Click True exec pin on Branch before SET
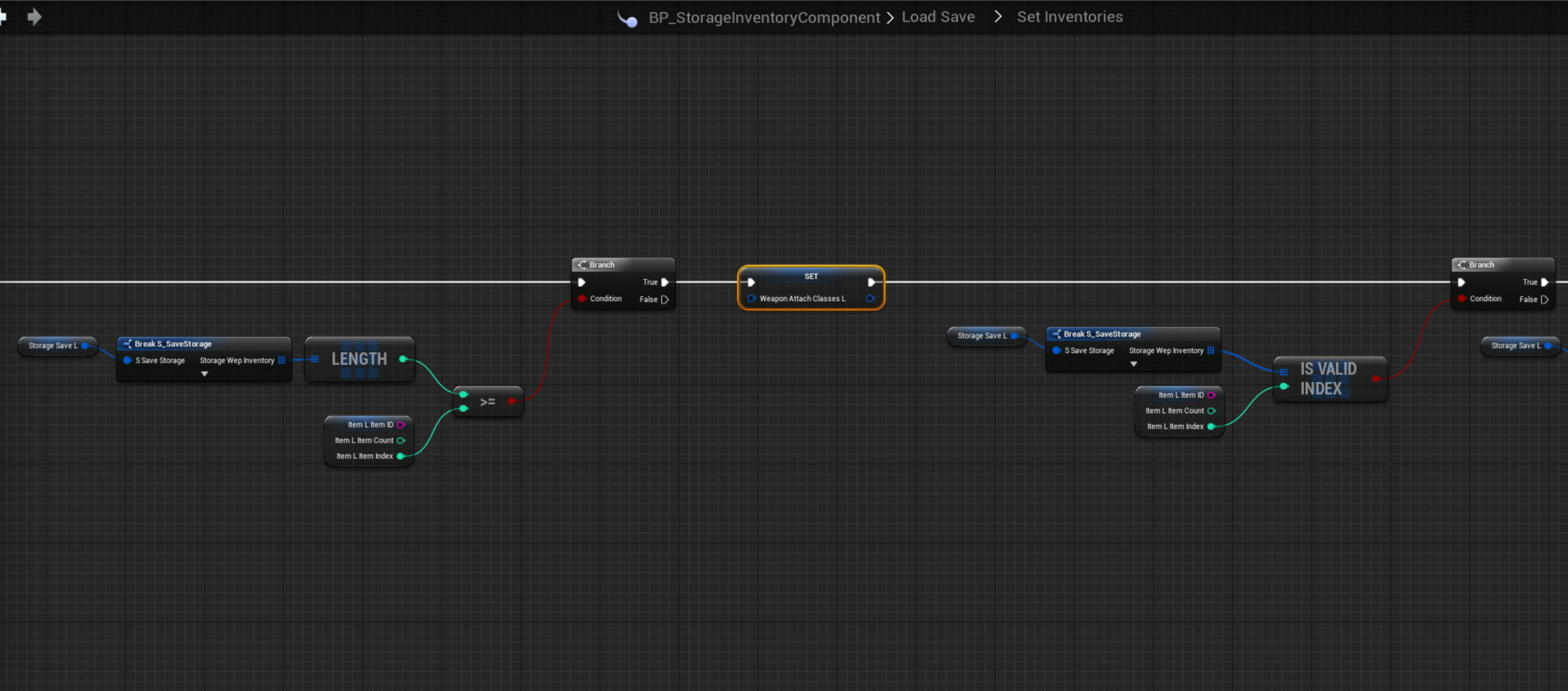Screen dimensions: 1568x691 click(665, 282)
